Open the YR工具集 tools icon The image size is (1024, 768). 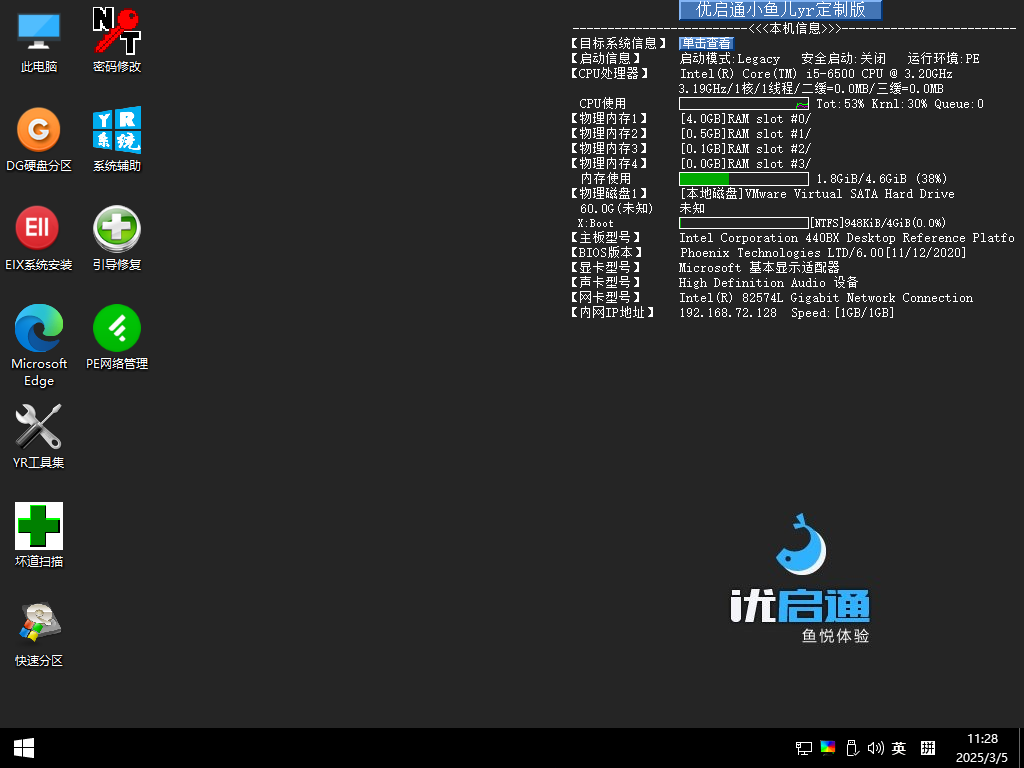(39, 437)
